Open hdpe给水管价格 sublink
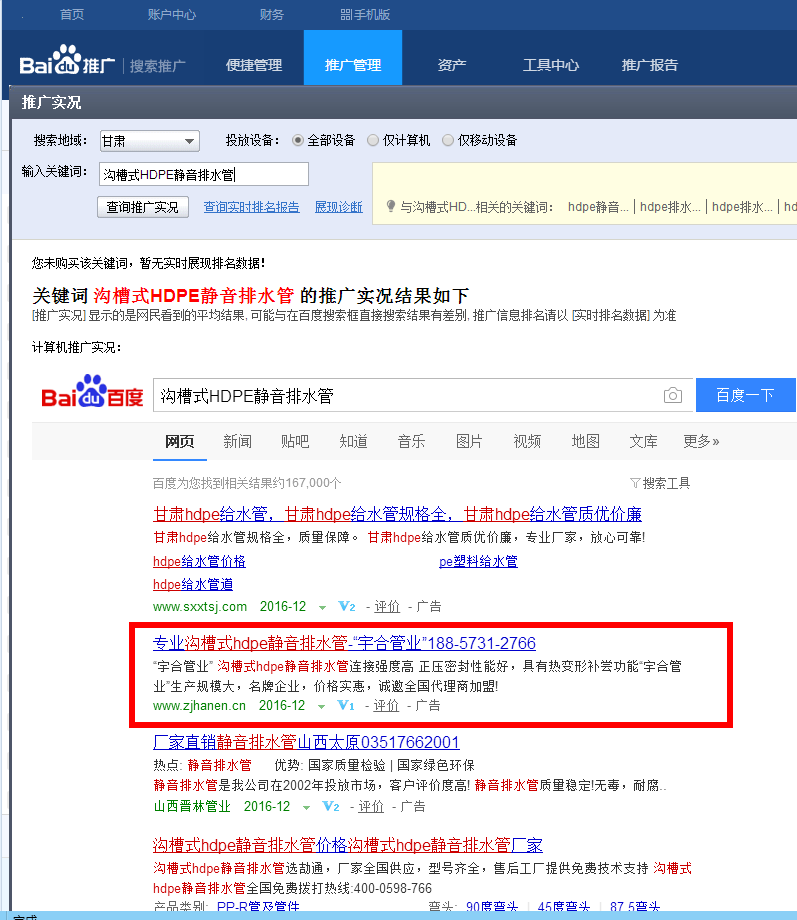797x920 pixels. pos(199,562)
